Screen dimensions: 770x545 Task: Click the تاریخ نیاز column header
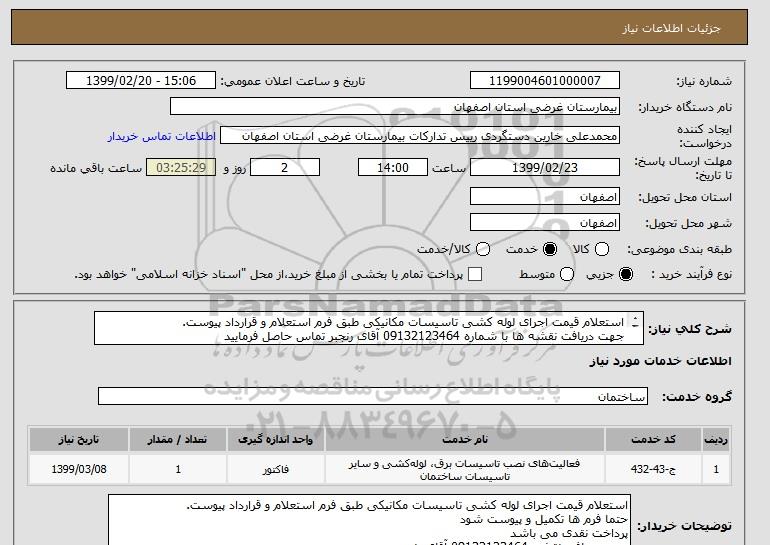click(x=79, y=439)
